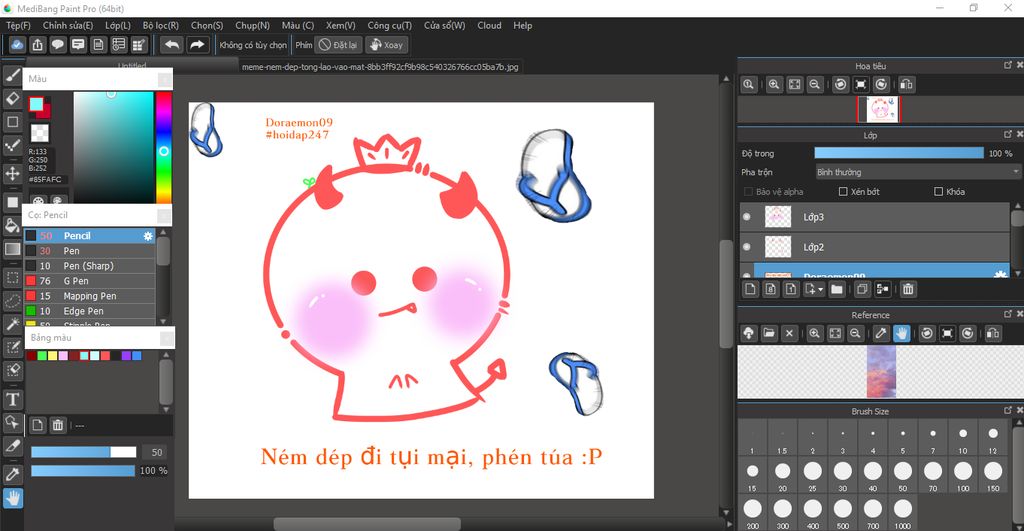1024x531 pixels.
Task: Open the Pha trộn blend mode dropdown
Action: click(x=917, y=172)
